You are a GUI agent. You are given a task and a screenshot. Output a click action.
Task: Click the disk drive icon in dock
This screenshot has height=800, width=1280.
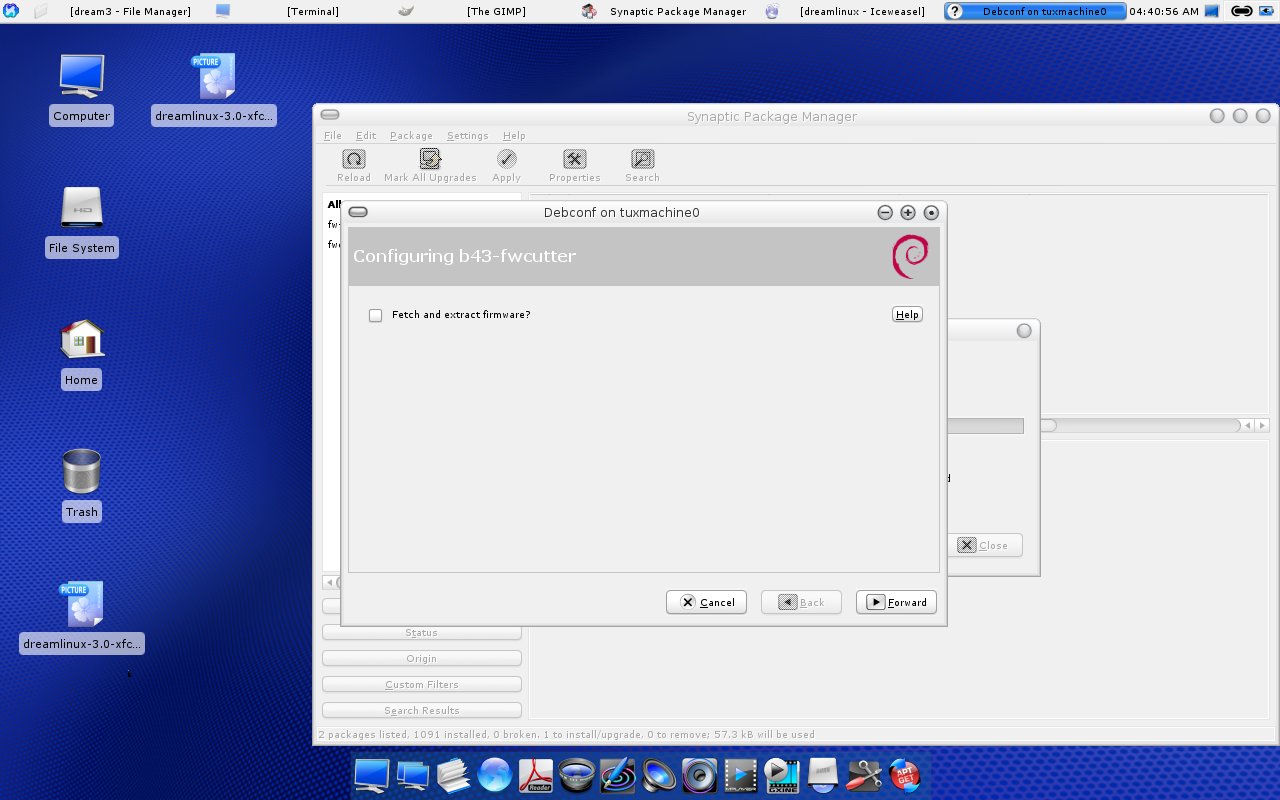822,775
